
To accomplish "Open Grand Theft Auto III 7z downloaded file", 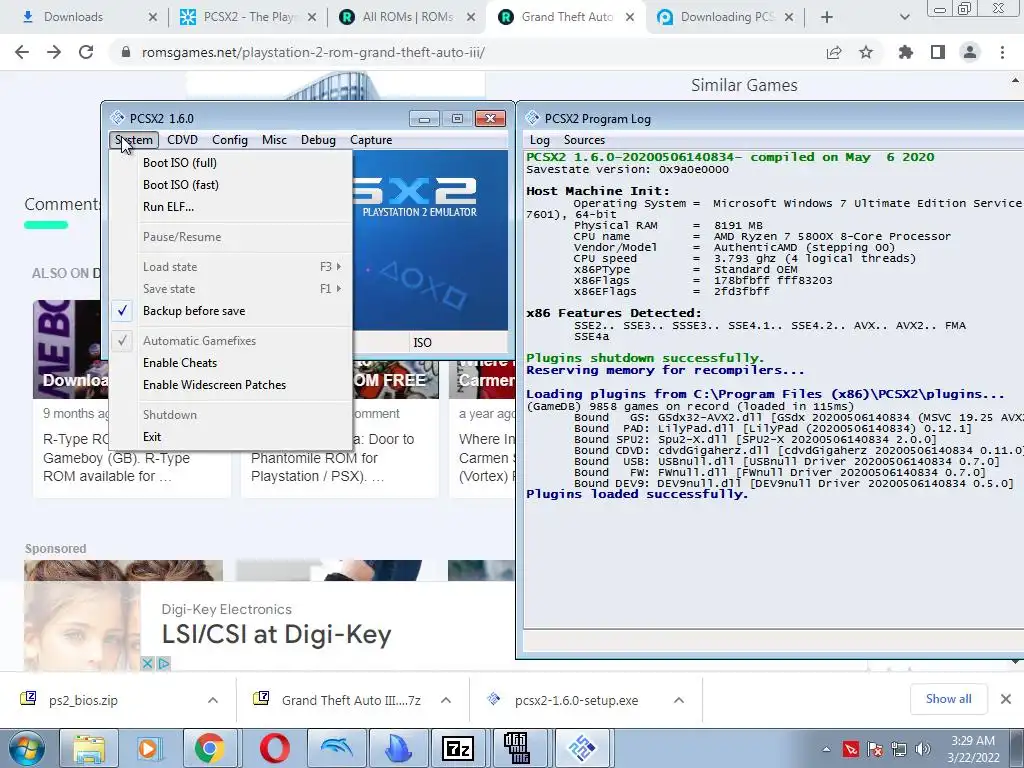I will [351, 700].
